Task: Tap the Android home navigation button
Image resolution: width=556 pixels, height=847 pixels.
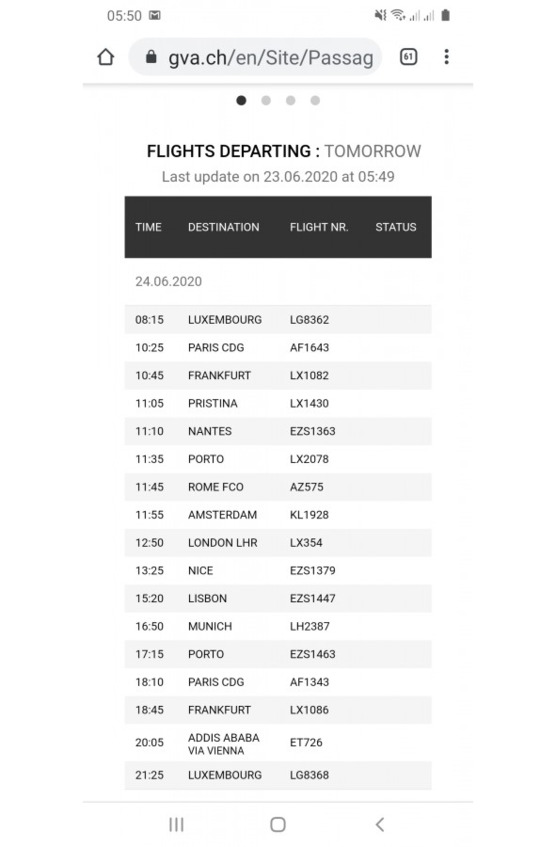Action: [278, 824]
